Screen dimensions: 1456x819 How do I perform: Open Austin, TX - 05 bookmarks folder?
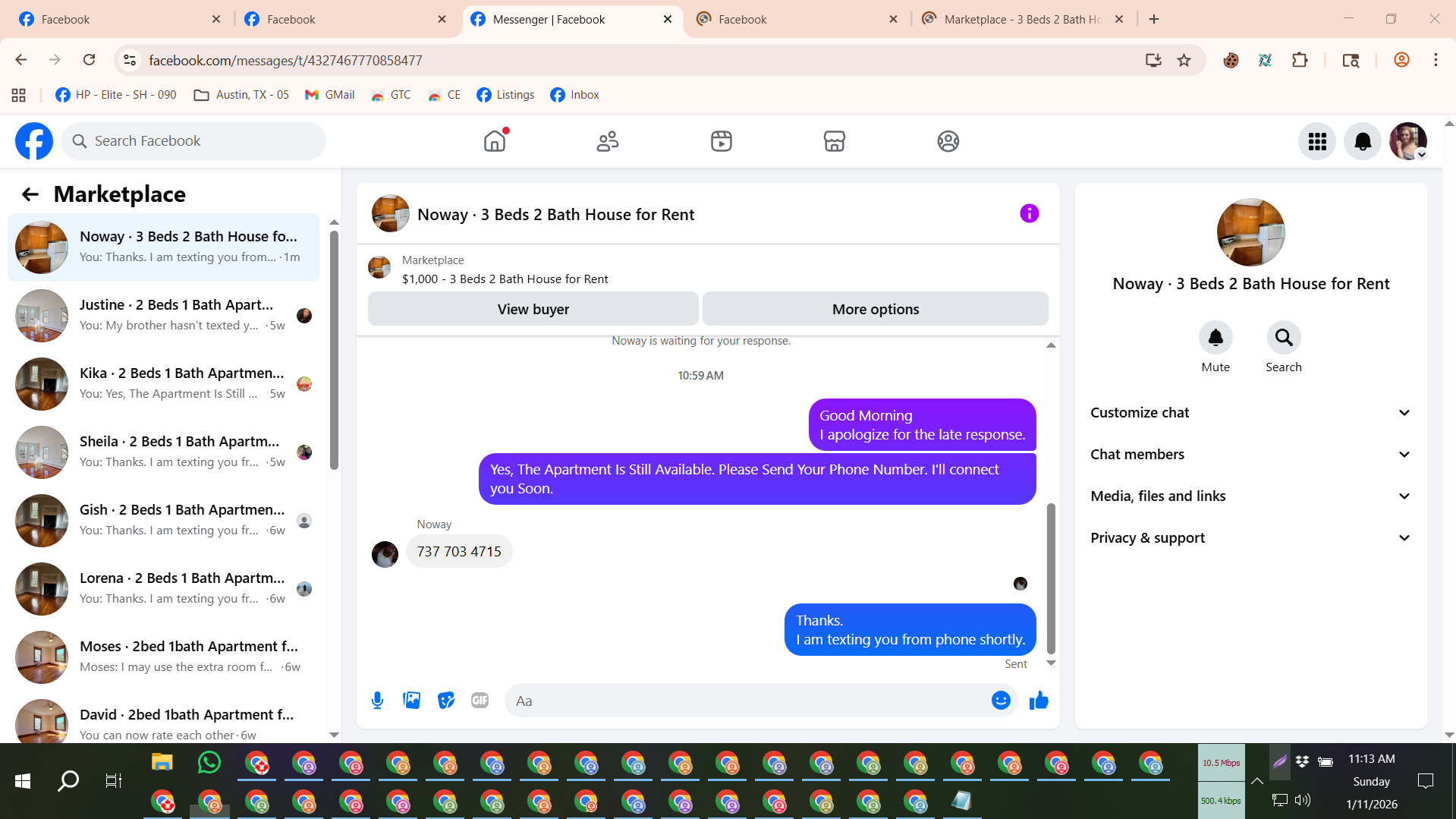coord(241,95)
